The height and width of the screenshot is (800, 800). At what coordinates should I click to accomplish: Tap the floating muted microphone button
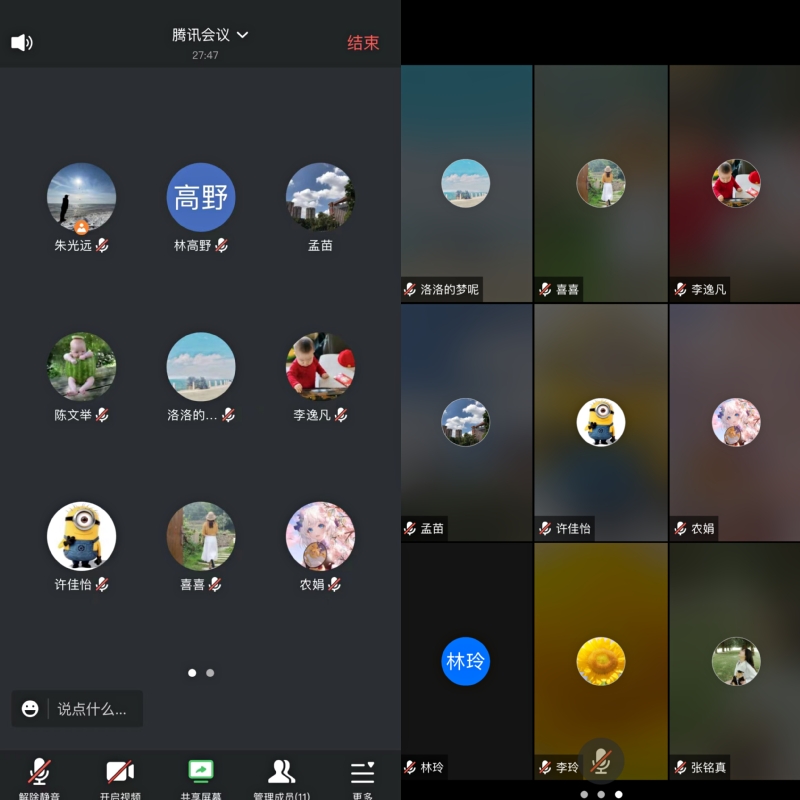600,761
